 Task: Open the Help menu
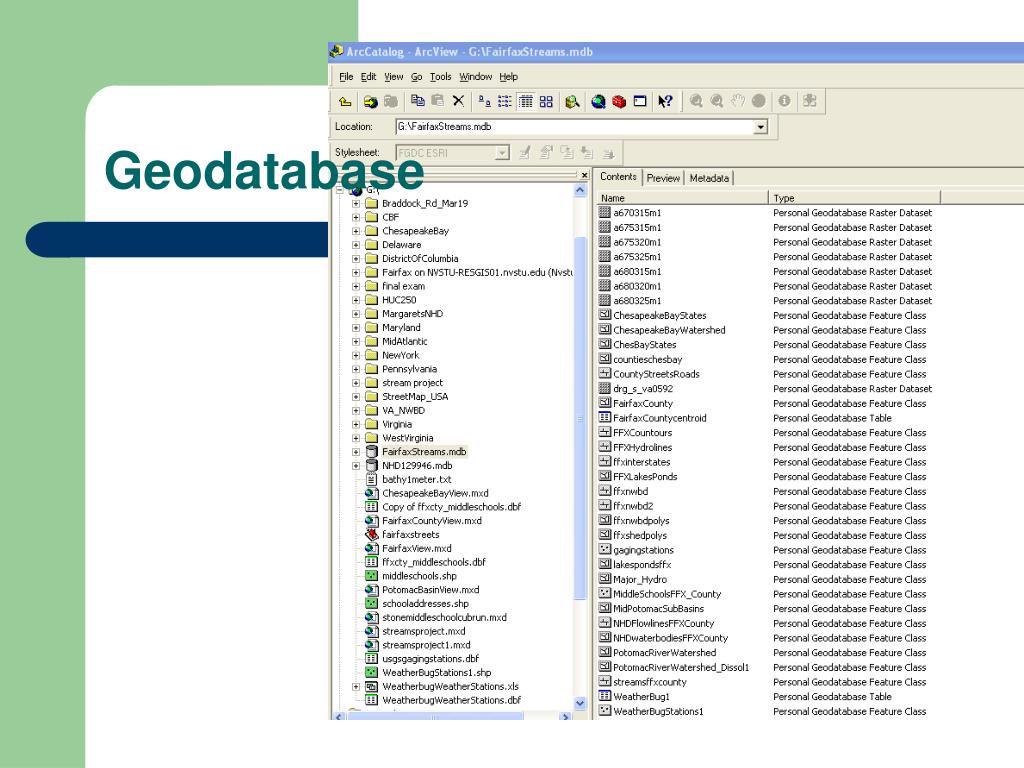(x=509, y=77)
